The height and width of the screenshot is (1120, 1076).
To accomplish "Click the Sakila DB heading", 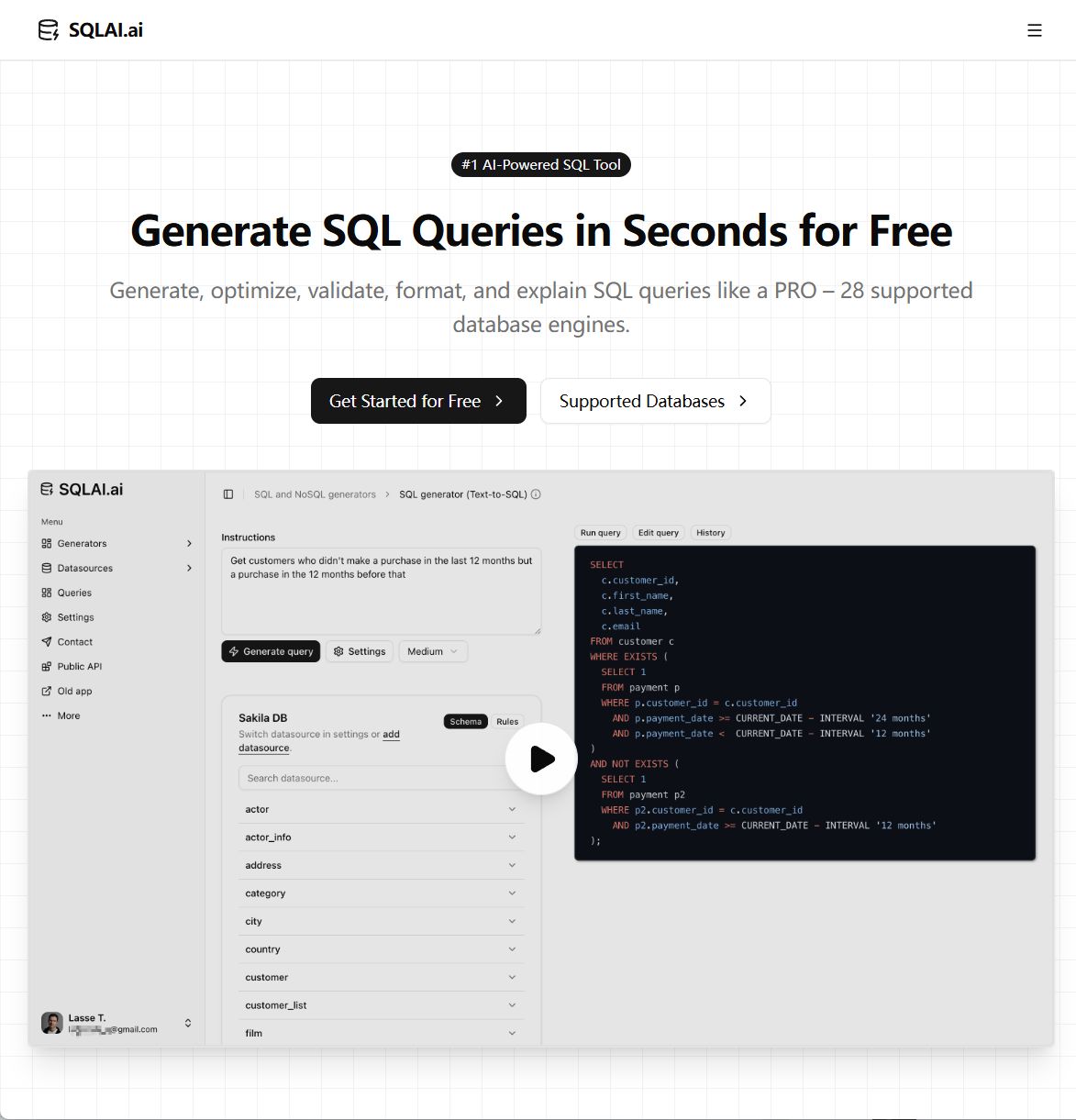I will pos(262,718).
